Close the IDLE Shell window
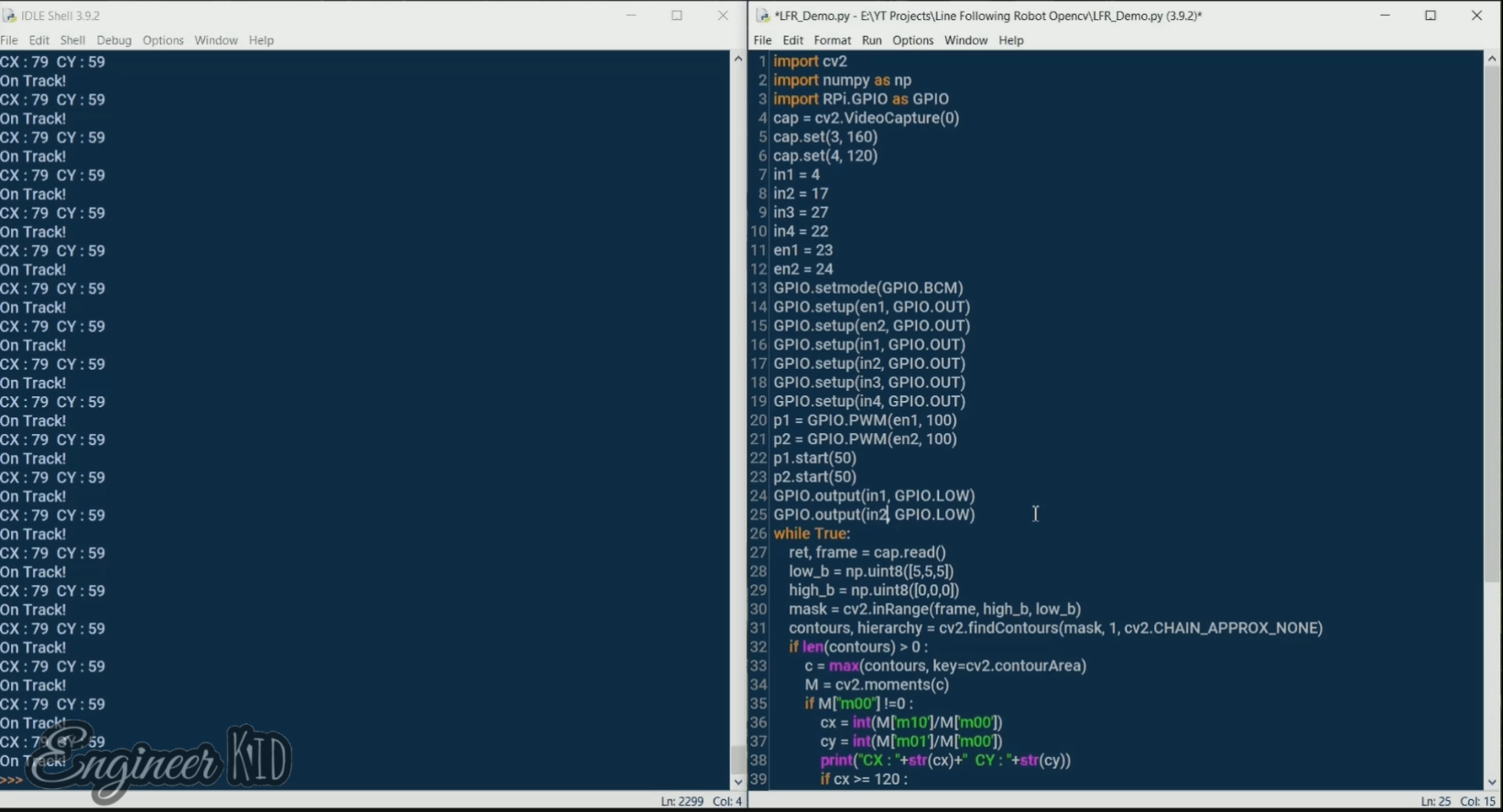Viewport: 1503px width, 812px height. click(723, 16)
